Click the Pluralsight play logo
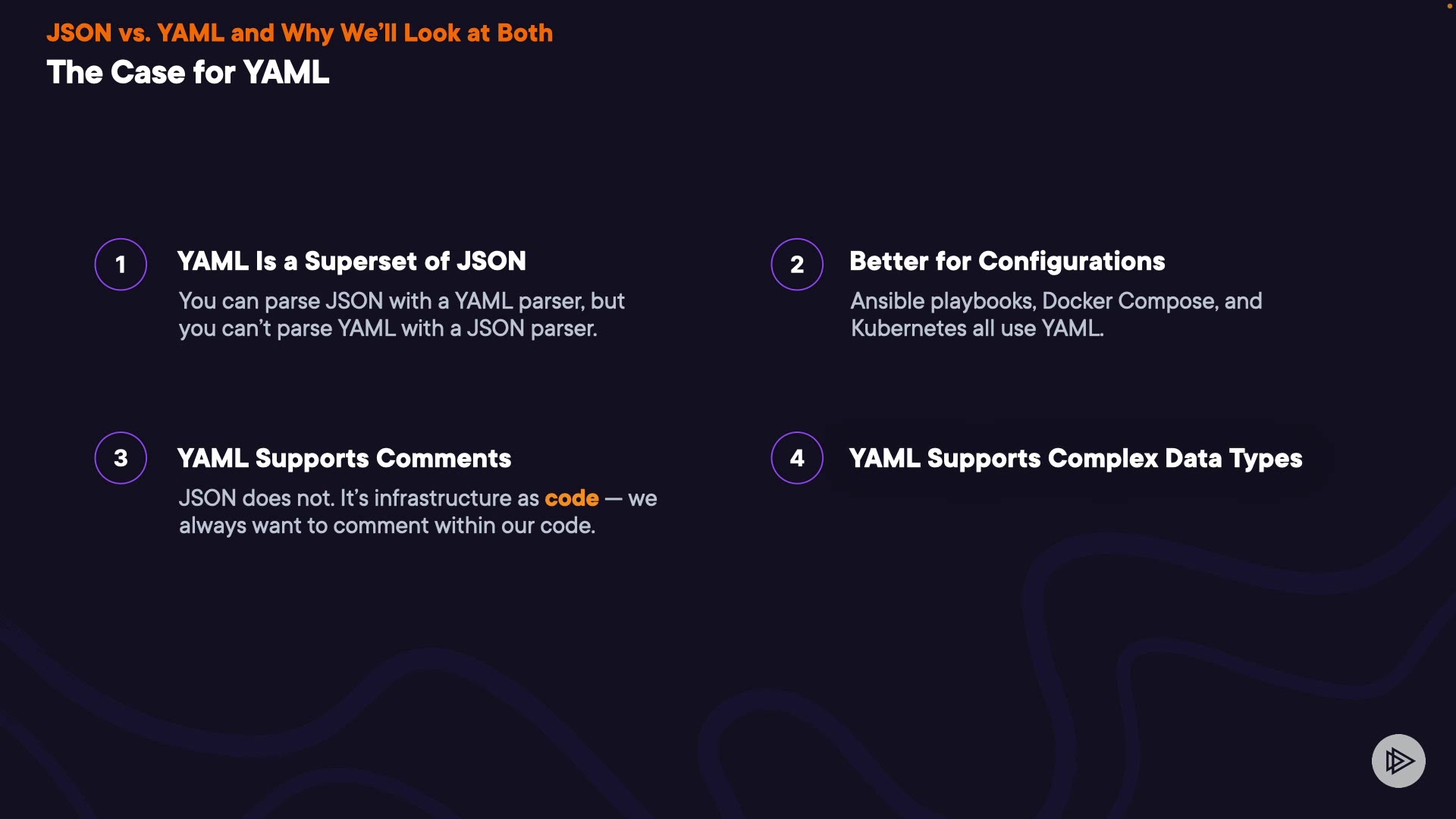Viewport: 1456px width, 819px height. pos(1398,761)
